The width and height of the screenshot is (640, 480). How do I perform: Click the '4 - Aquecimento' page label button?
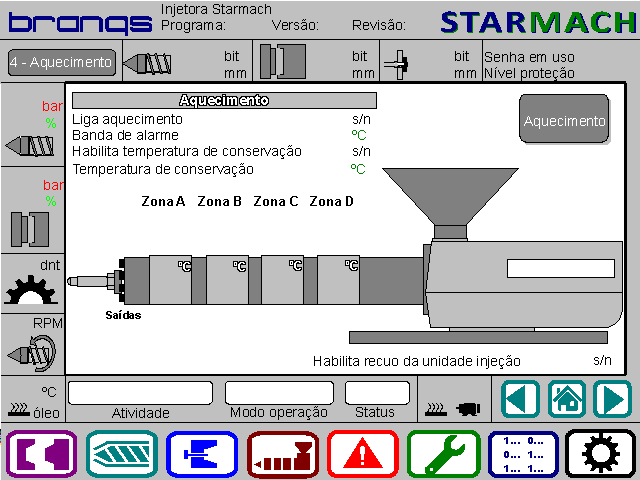62,62
